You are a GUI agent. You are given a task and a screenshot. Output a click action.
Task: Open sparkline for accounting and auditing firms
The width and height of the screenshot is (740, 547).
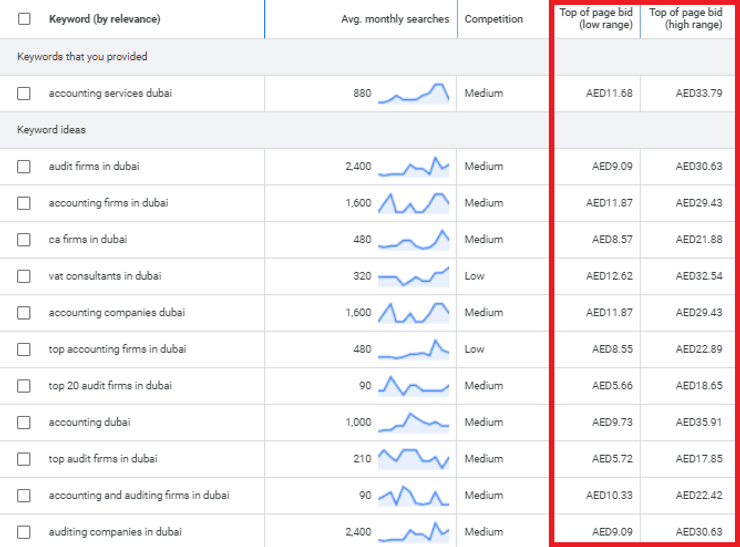[413, 495]
